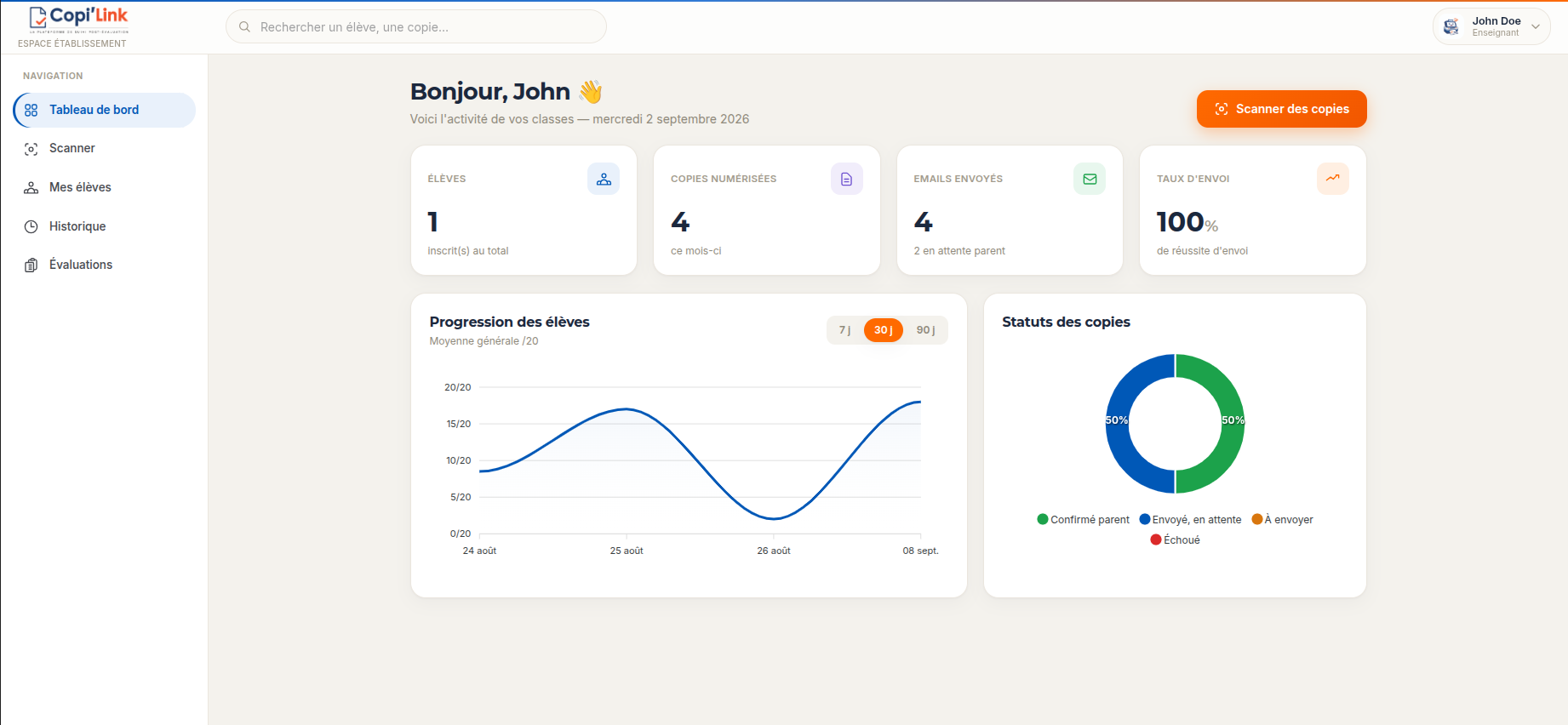Click the Progression des élèves heading
This screenshot has width=1568, height=725.
click(x=510, y=322)
